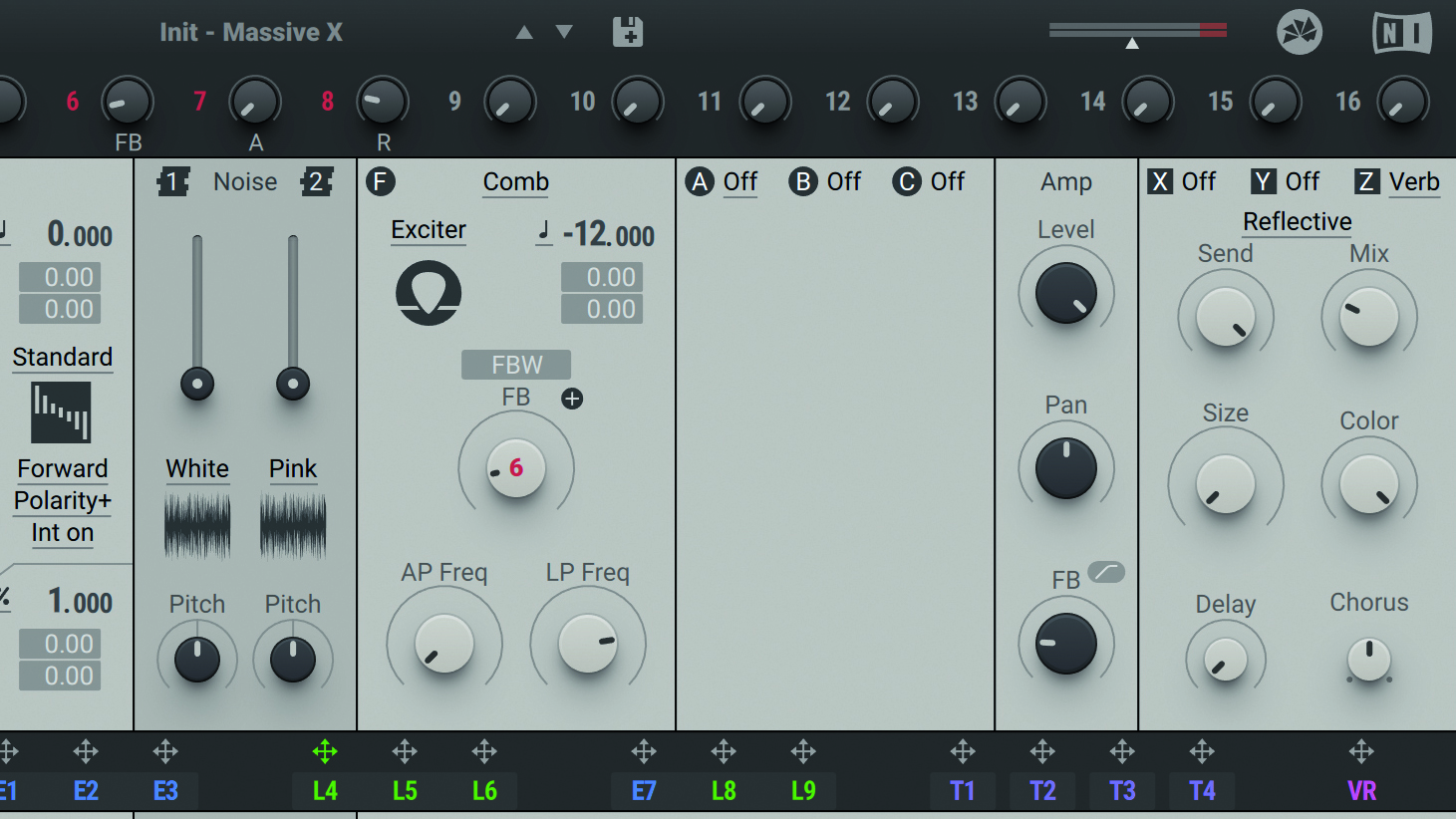The width and height of the screenshot is (1456, 819).
Task: Open the Verb effect type dropdown
Action: point(1414,182)
